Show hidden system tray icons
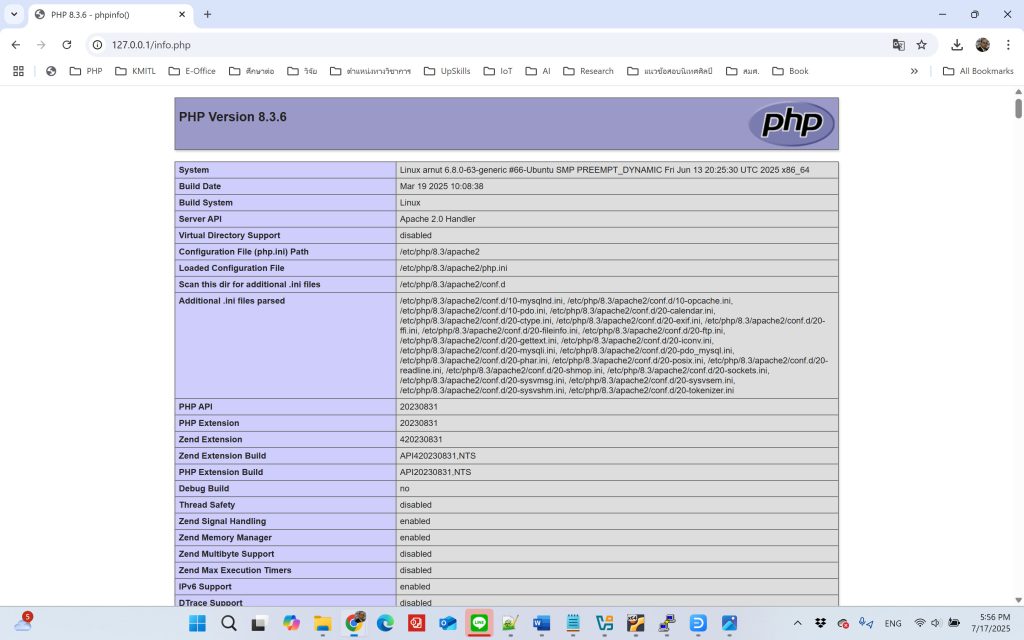1024x640 pixels. tap(797, 623)
